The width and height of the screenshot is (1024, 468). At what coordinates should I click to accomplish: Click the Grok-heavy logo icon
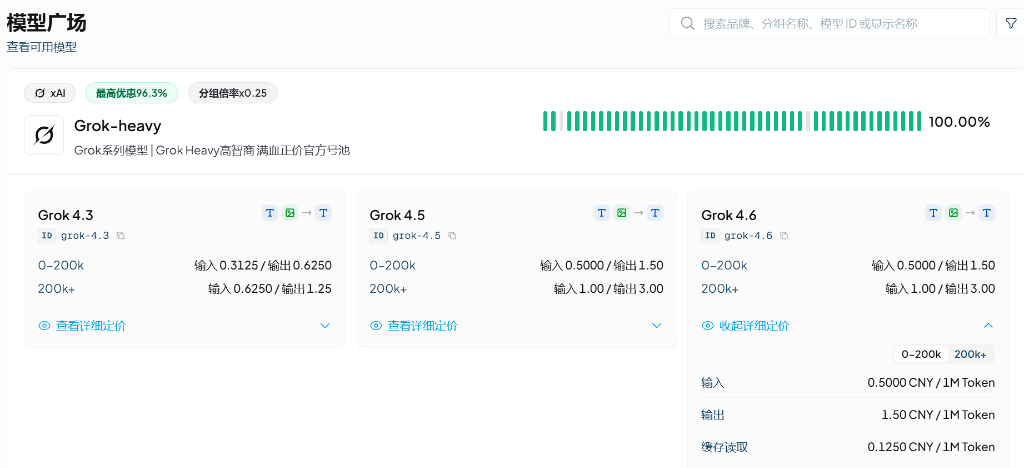coord(44,135)
